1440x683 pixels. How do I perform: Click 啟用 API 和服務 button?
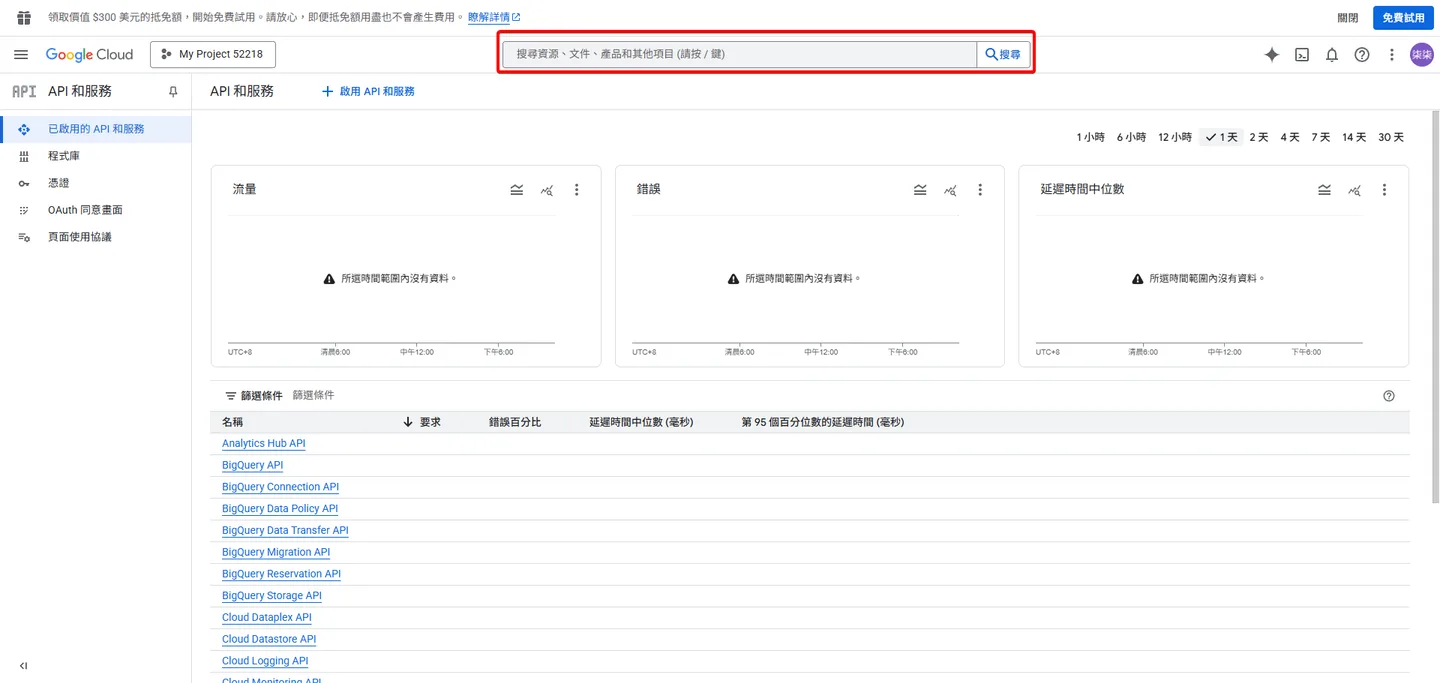coord(368,91)
